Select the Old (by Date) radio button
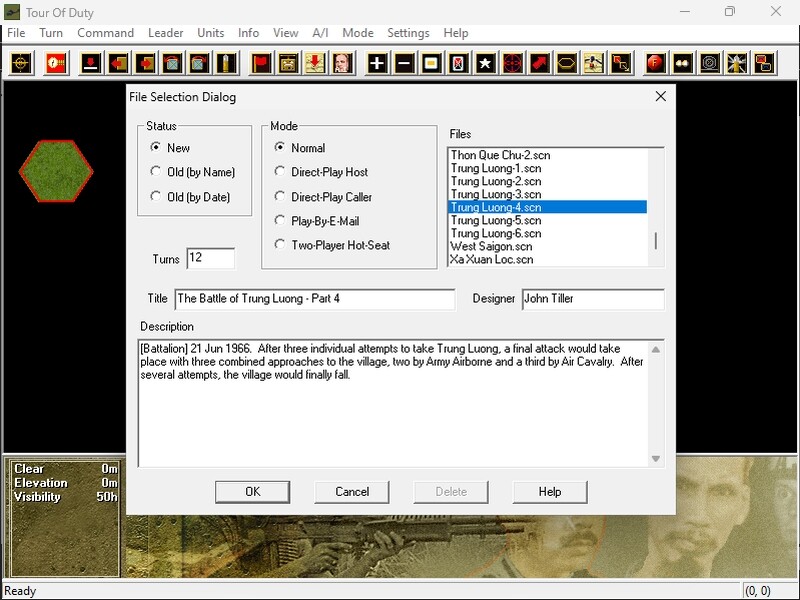The width and height of the screenshot is (800, 600). pyautogui.click(x=156, y=196)
